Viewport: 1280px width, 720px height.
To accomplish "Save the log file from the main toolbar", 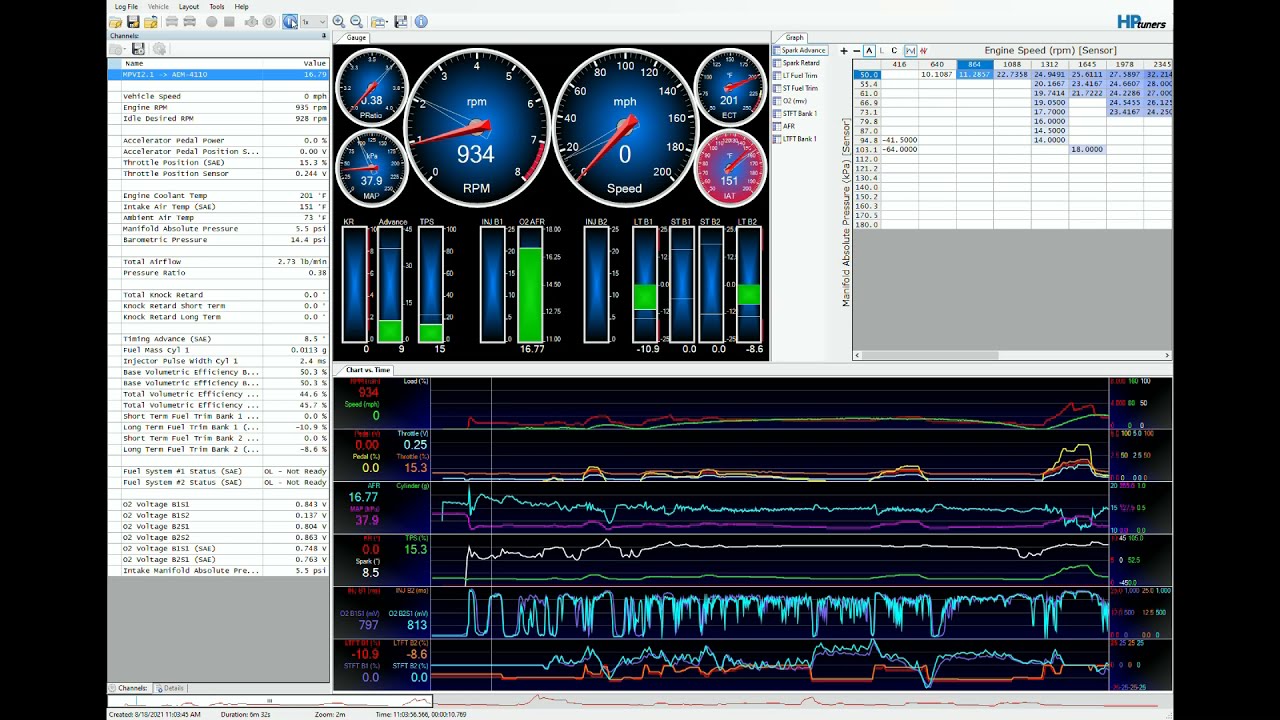I will (133, 22).
